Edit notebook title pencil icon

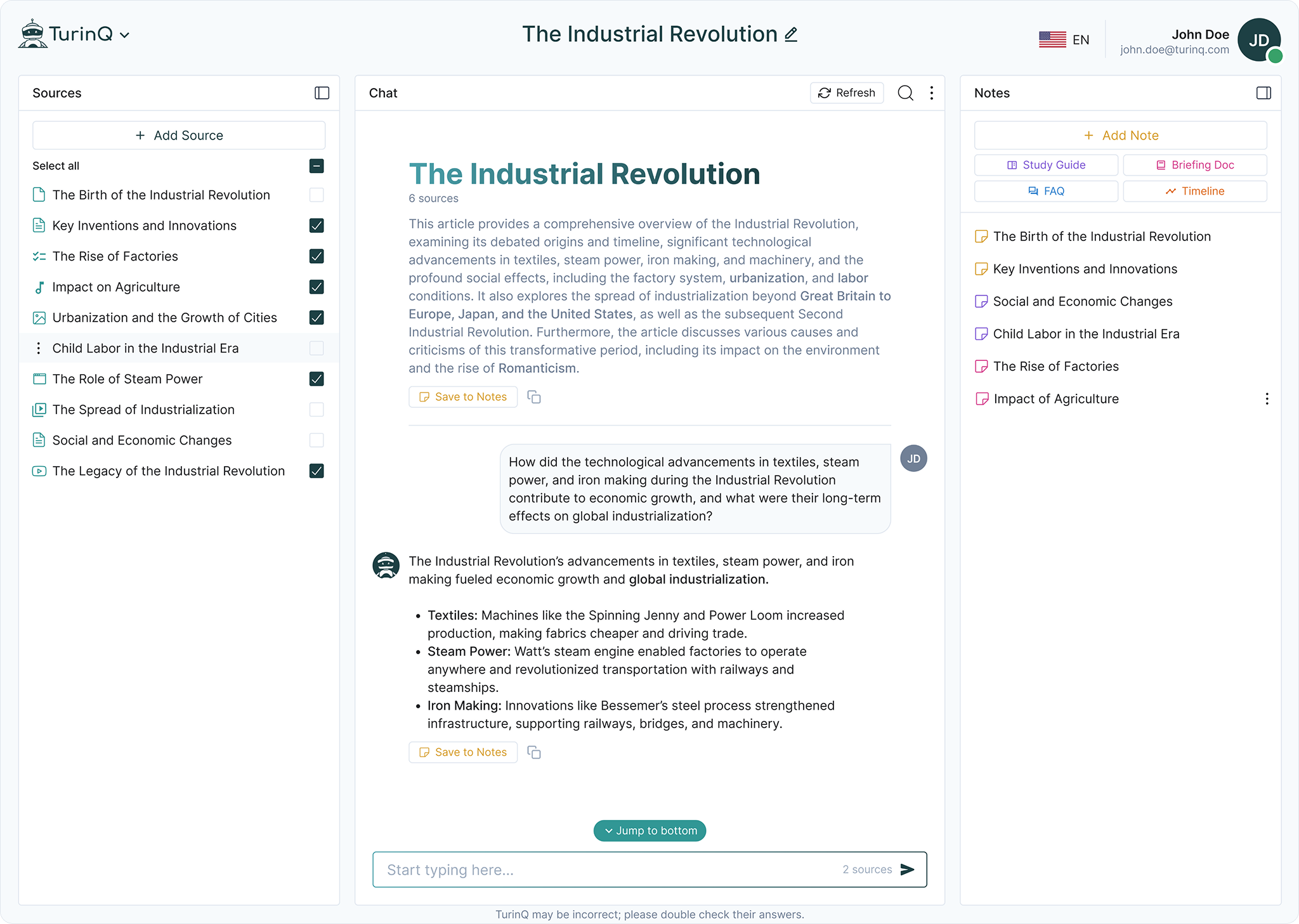pyautogui.click(x=791, y=34)
